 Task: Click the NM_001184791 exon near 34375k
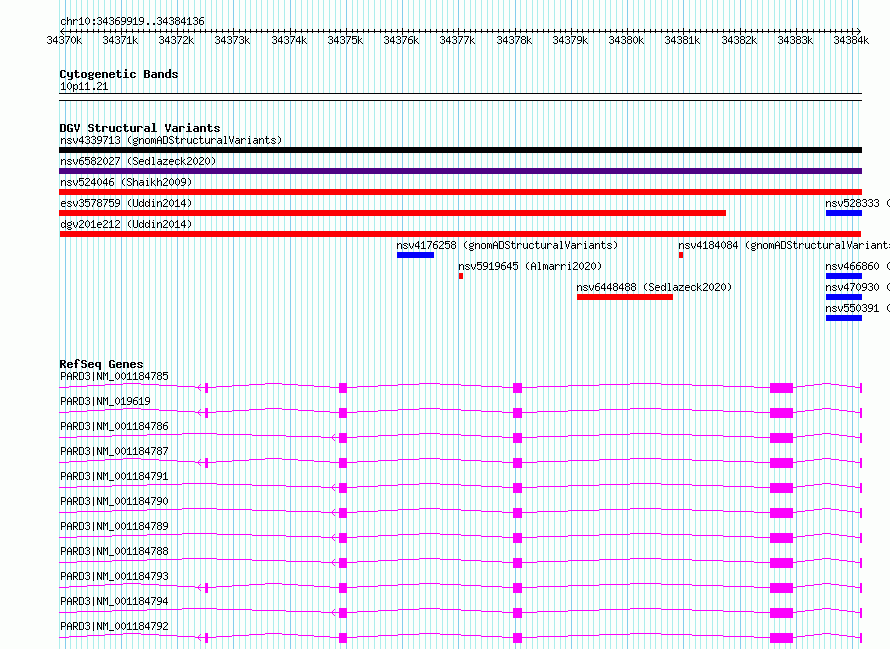point(343,488)
